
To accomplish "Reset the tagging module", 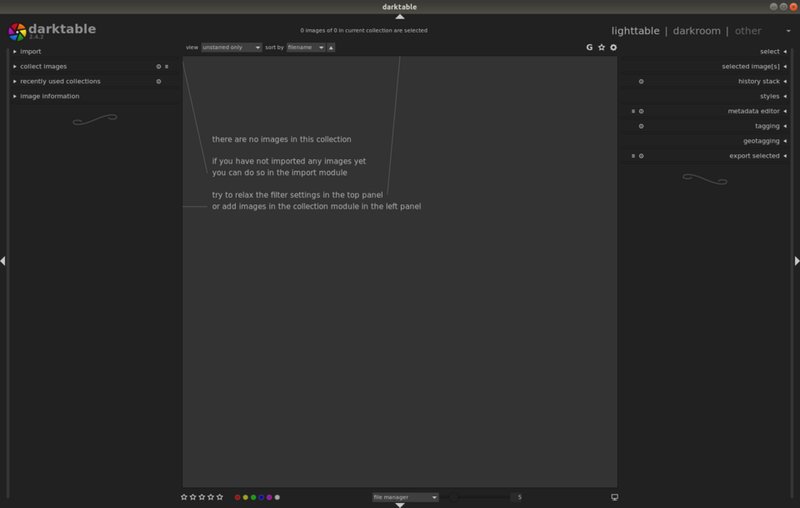I will tap(641, 126).
